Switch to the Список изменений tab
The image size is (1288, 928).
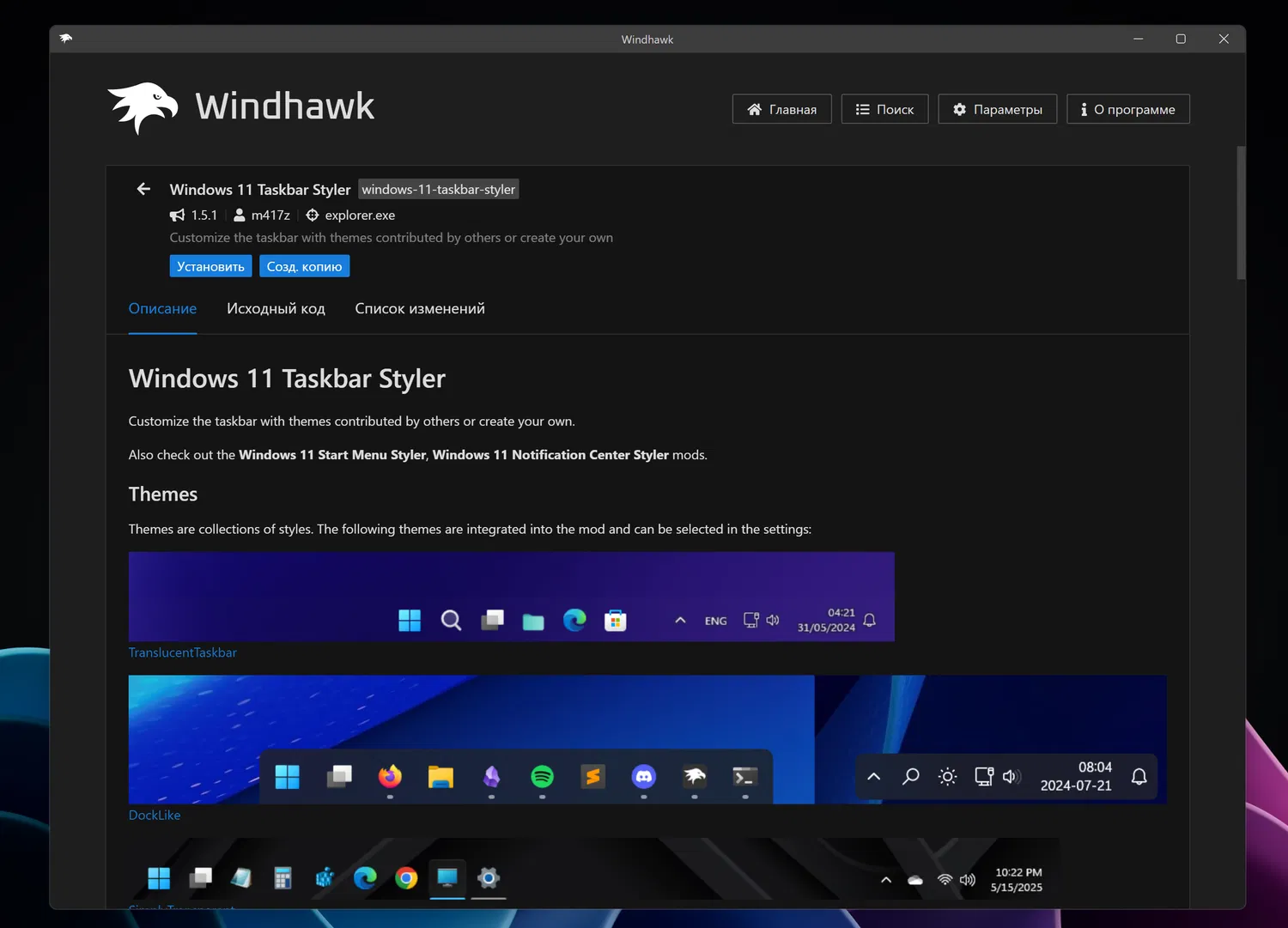click(x=420, y=309)
